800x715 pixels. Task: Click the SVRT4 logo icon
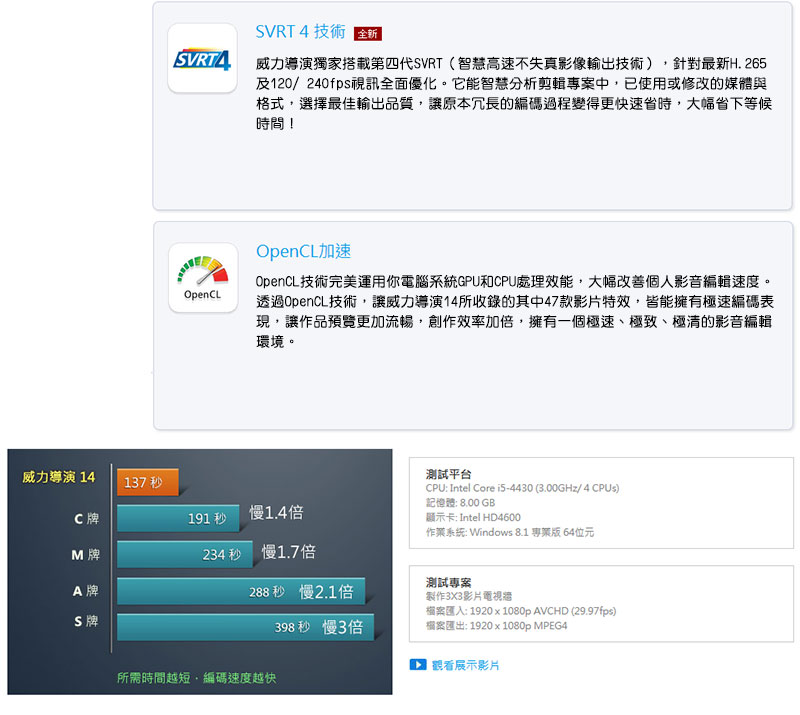point(203,58)
